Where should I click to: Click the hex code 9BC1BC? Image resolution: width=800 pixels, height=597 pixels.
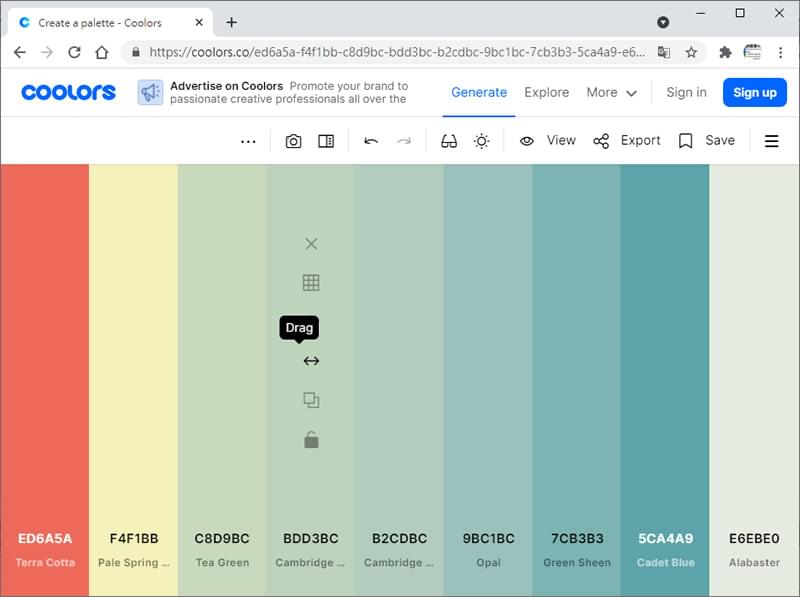pos(488,538)
